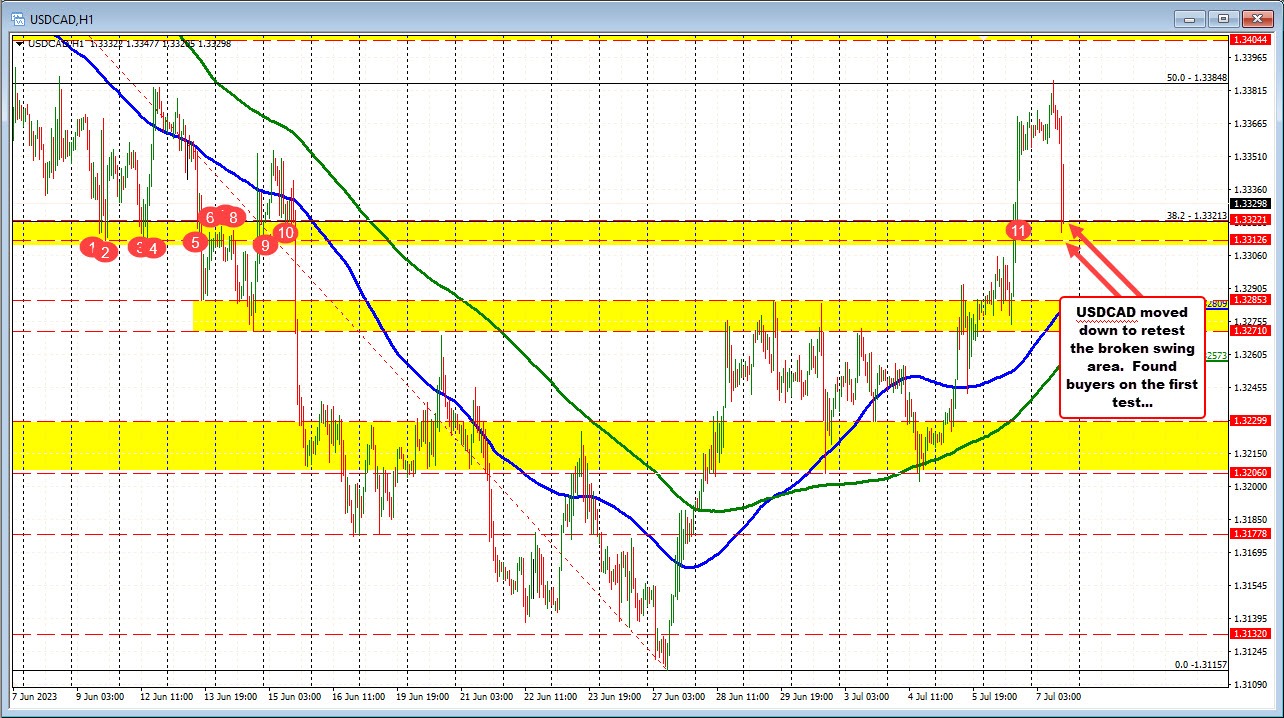Click the 1.31320 support price label

1251,634
